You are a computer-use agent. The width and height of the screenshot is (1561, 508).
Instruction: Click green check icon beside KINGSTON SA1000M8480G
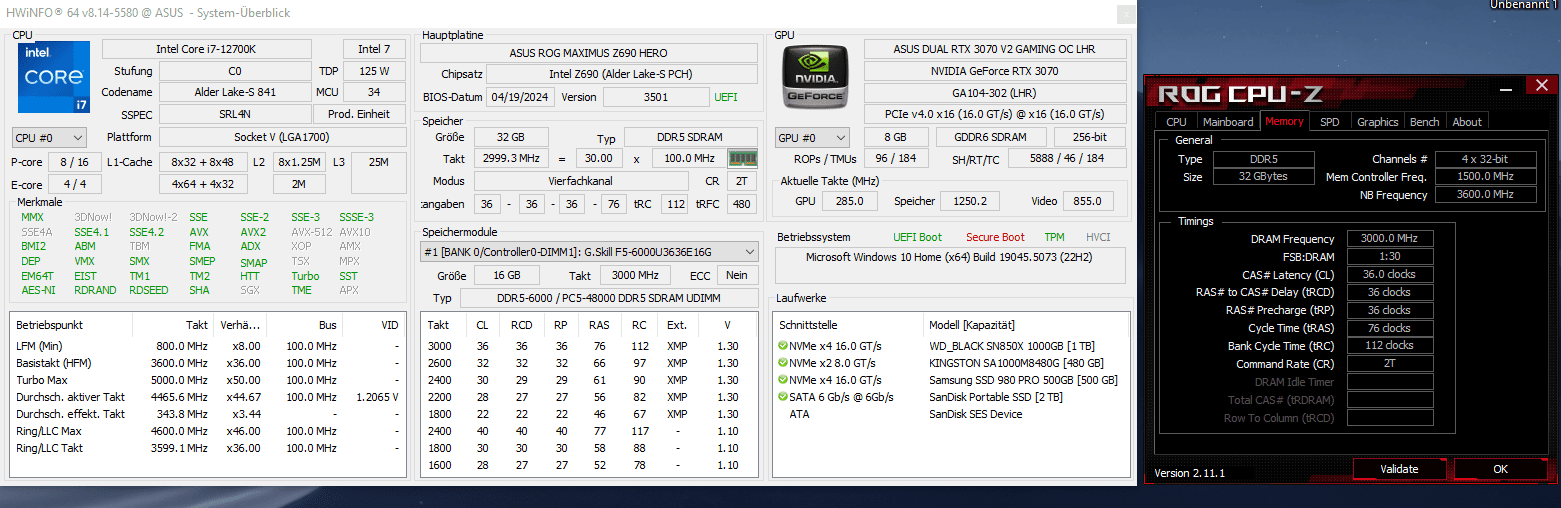tap(783, 363)
